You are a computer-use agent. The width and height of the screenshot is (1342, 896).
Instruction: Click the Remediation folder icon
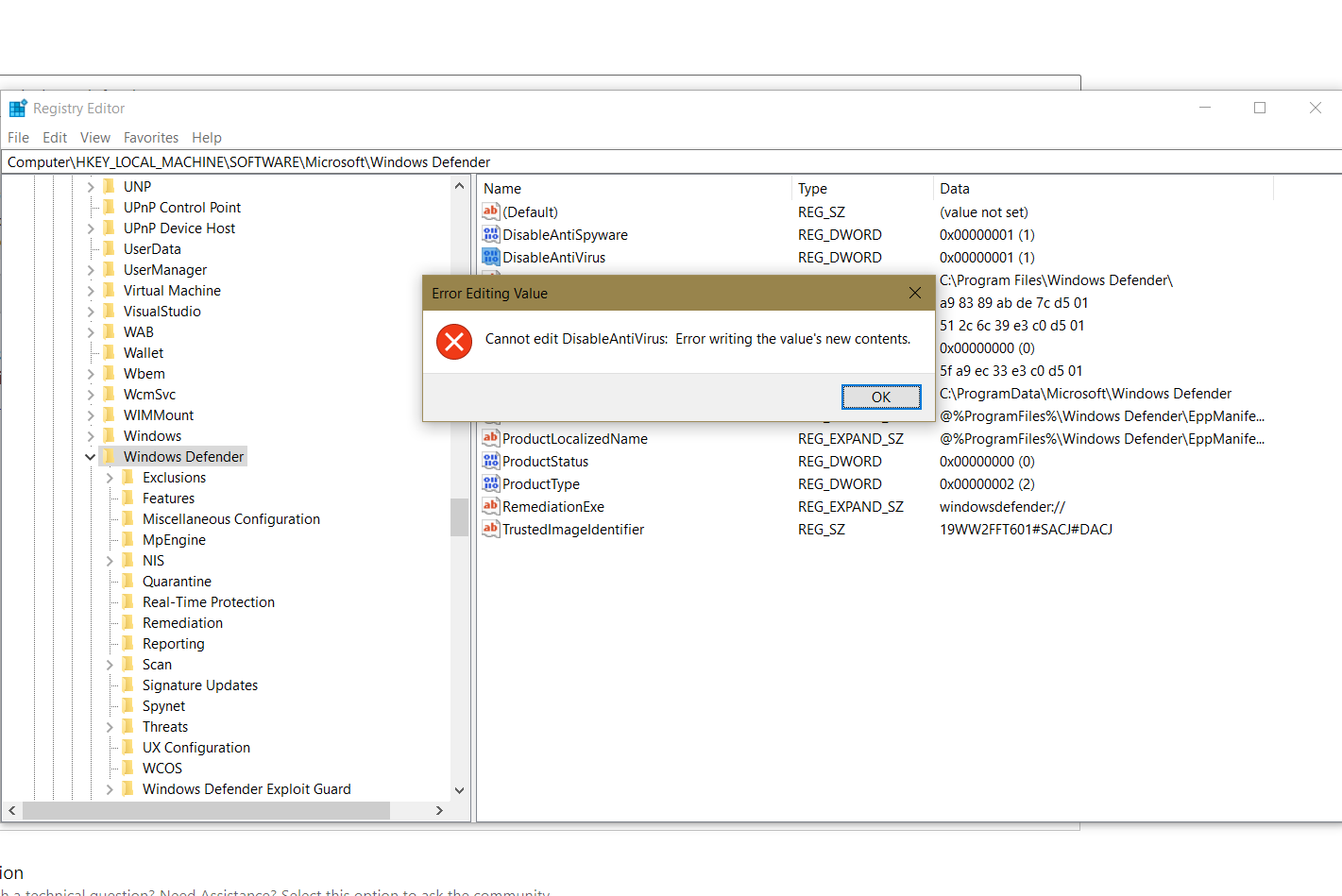click(x=127, y=622)
